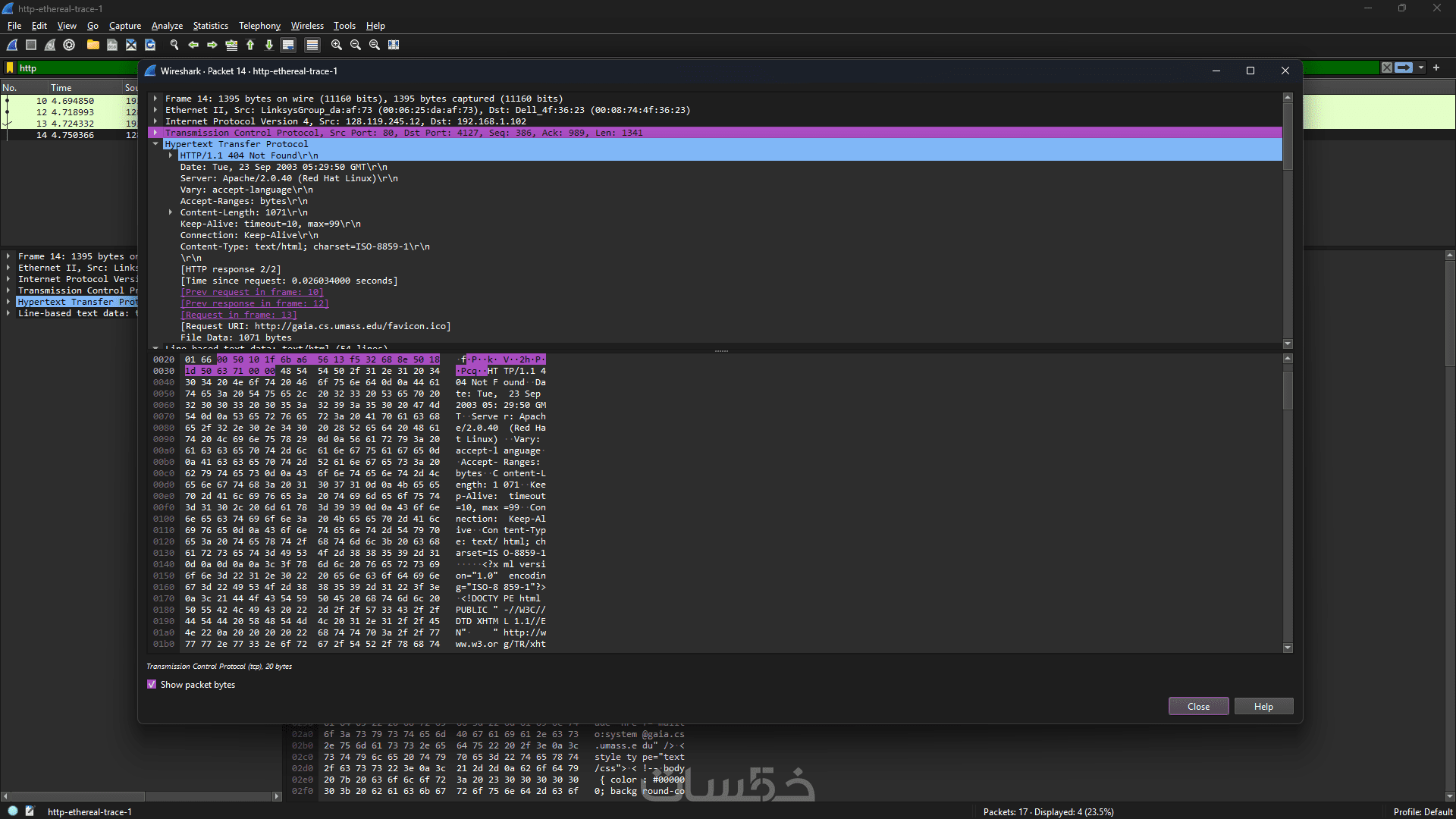Follow the Request in frame 13 link
Viewport: 1456px width, 819px height.
(239, 315)
